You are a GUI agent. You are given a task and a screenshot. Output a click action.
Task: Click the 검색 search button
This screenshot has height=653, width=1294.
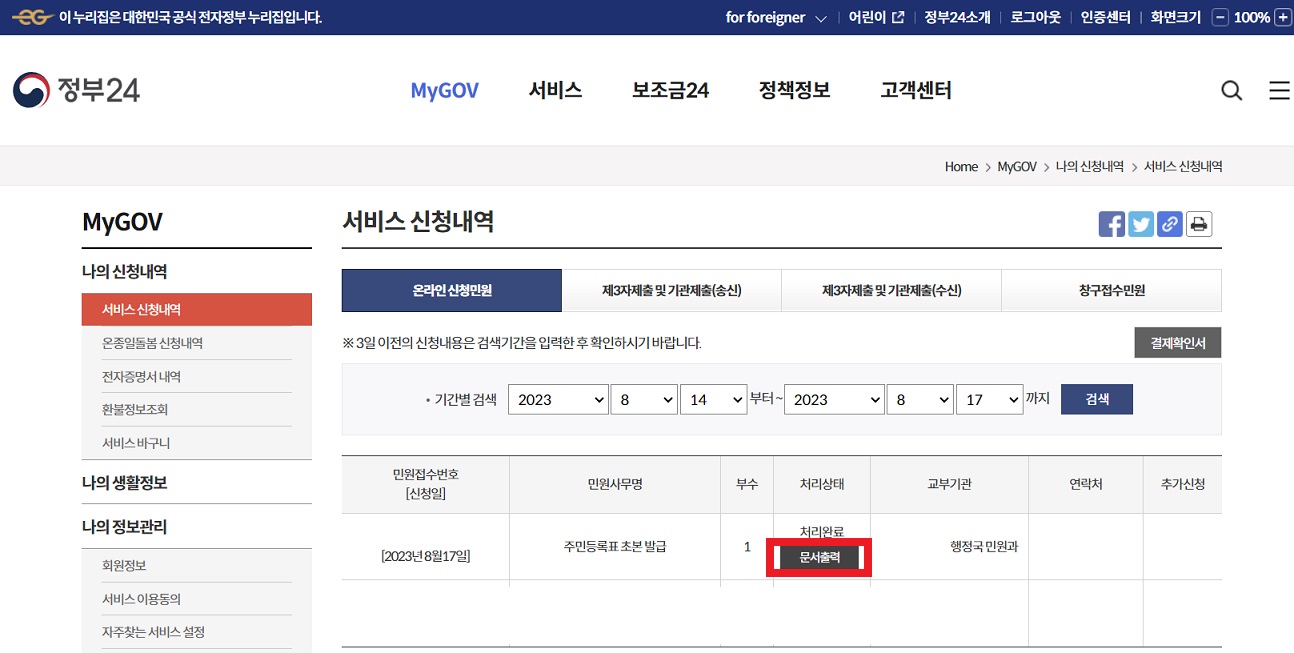1096,399
